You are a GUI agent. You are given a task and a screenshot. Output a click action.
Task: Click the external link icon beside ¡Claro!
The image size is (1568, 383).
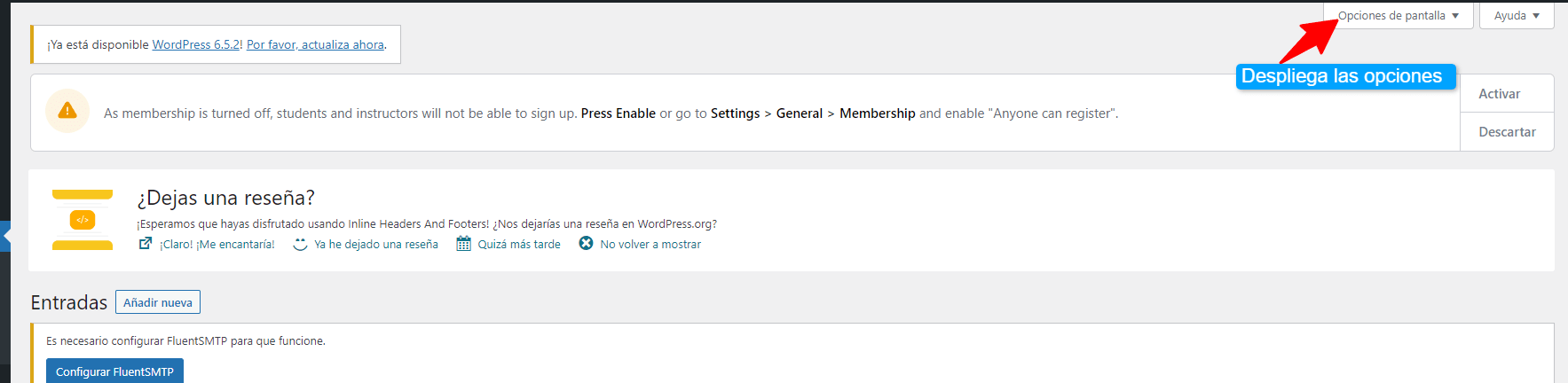coord(146,243)
